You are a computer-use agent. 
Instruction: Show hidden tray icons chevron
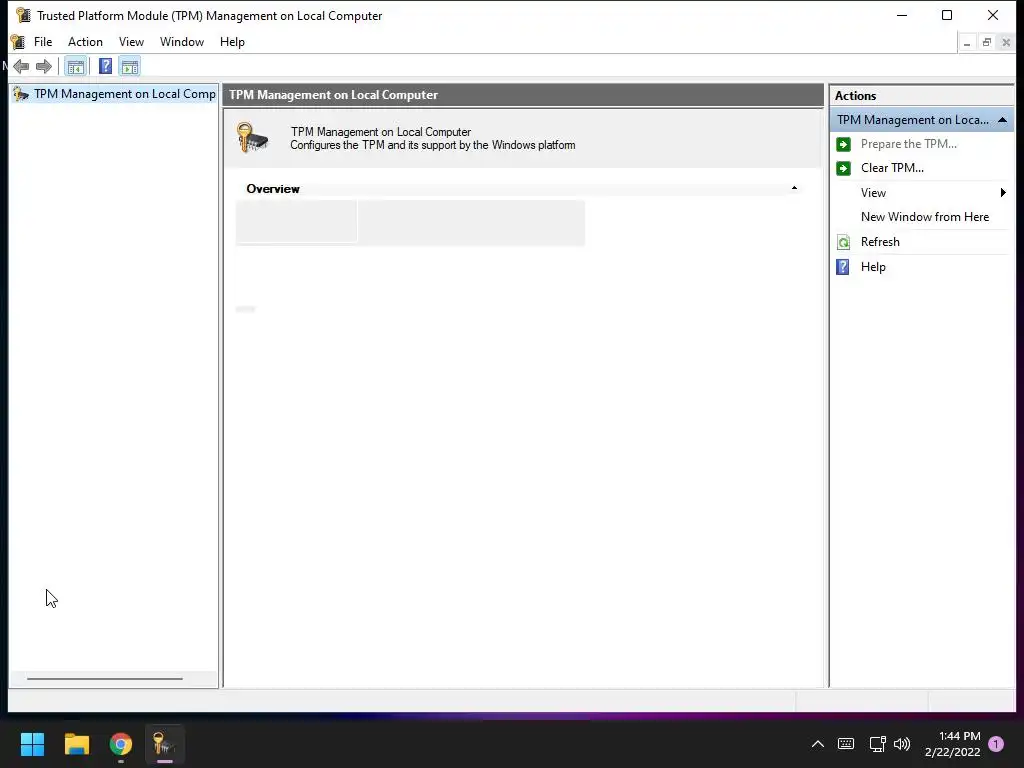(x=818, y=744)
